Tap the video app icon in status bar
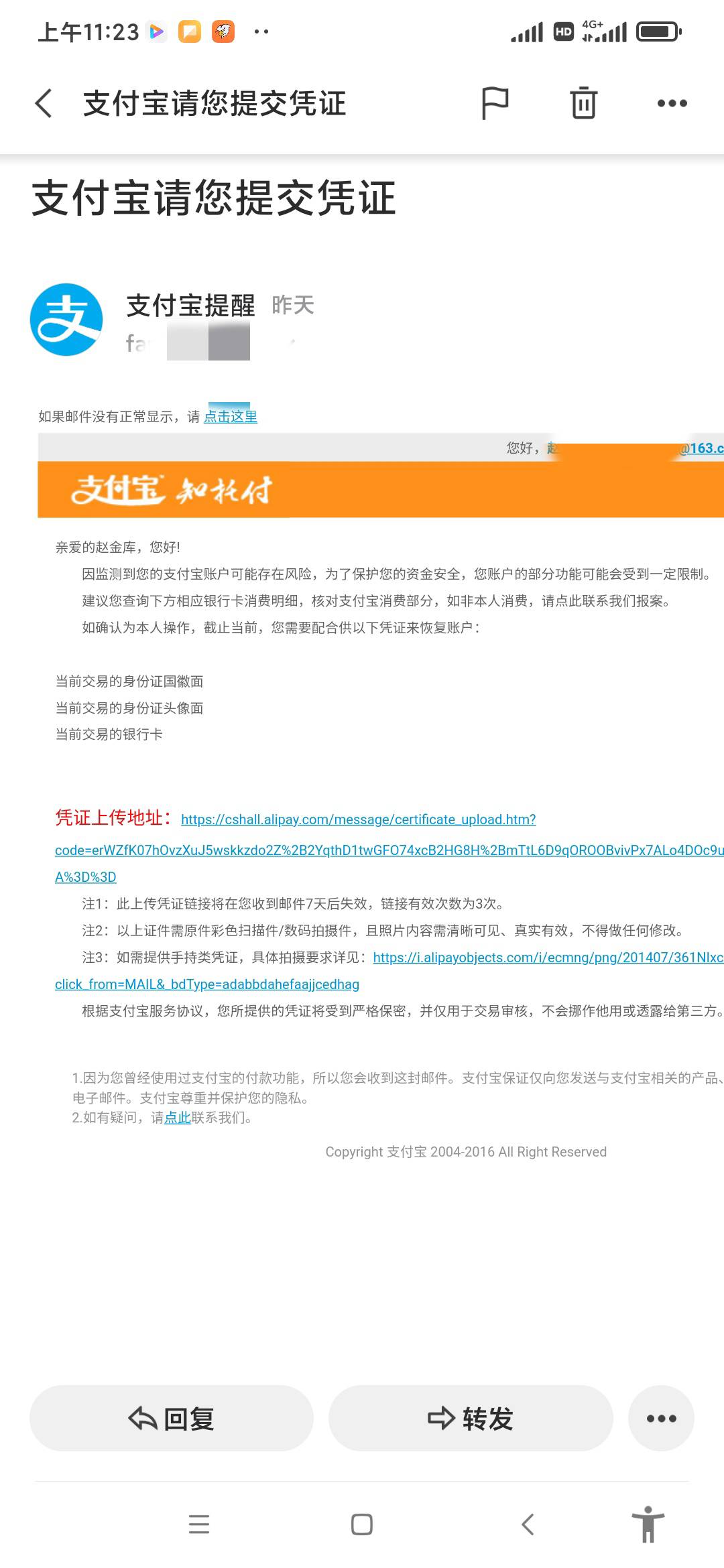Viewport: 724px width, 1568px height. [x=156, y=31]
